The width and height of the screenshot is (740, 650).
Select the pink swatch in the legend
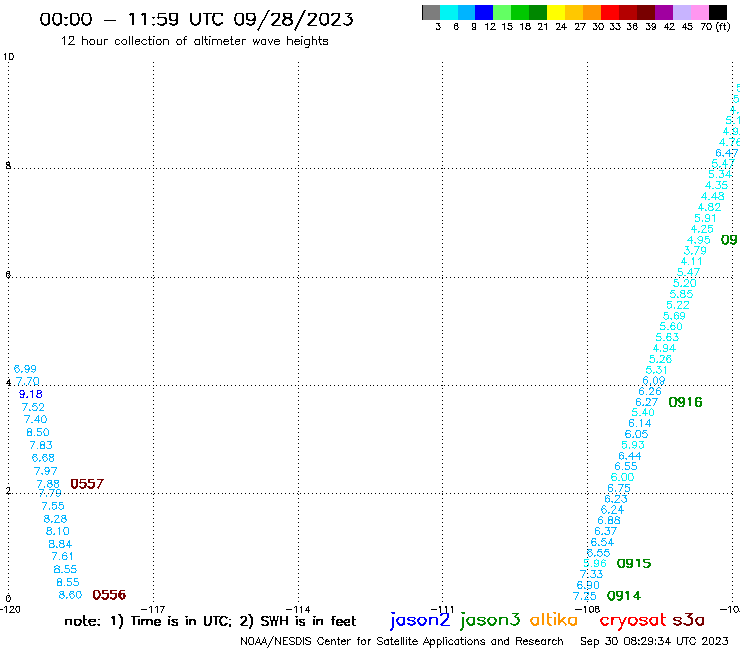700,13
